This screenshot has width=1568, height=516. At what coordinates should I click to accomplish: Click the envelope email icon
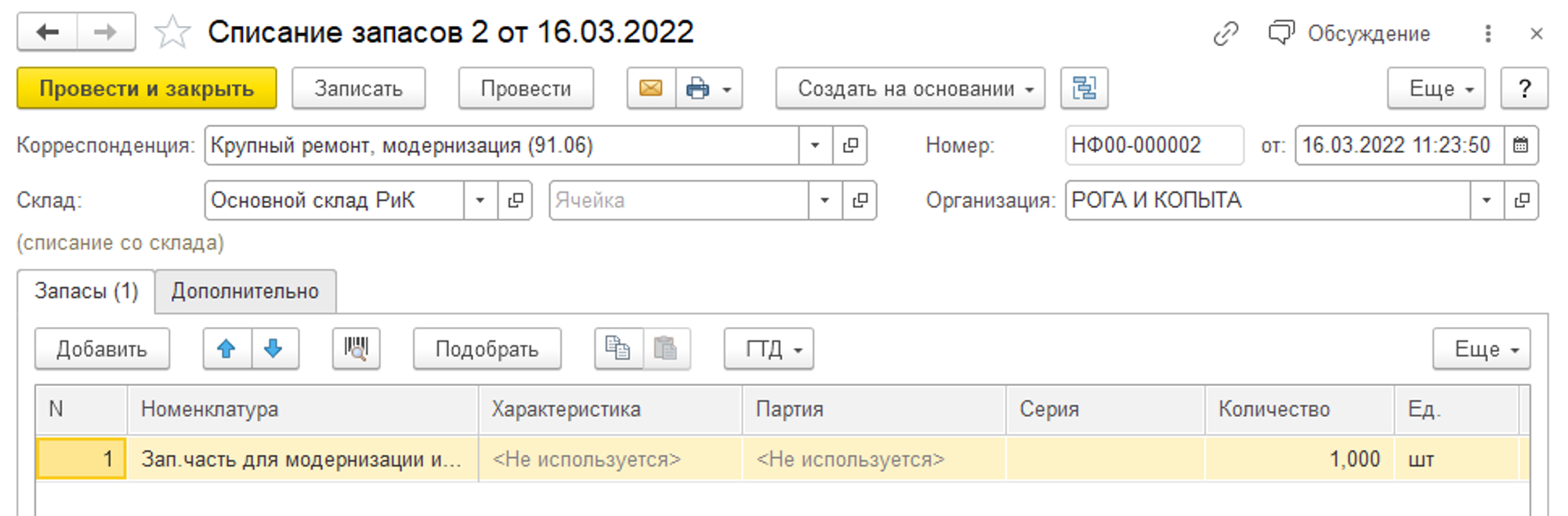click(650, 89)
